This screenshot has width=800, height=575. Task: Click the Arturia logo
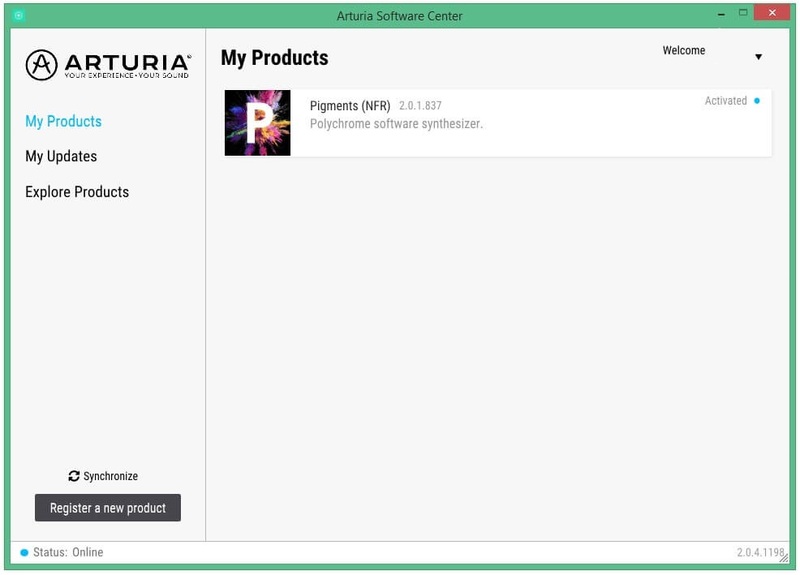pos(108,65)
